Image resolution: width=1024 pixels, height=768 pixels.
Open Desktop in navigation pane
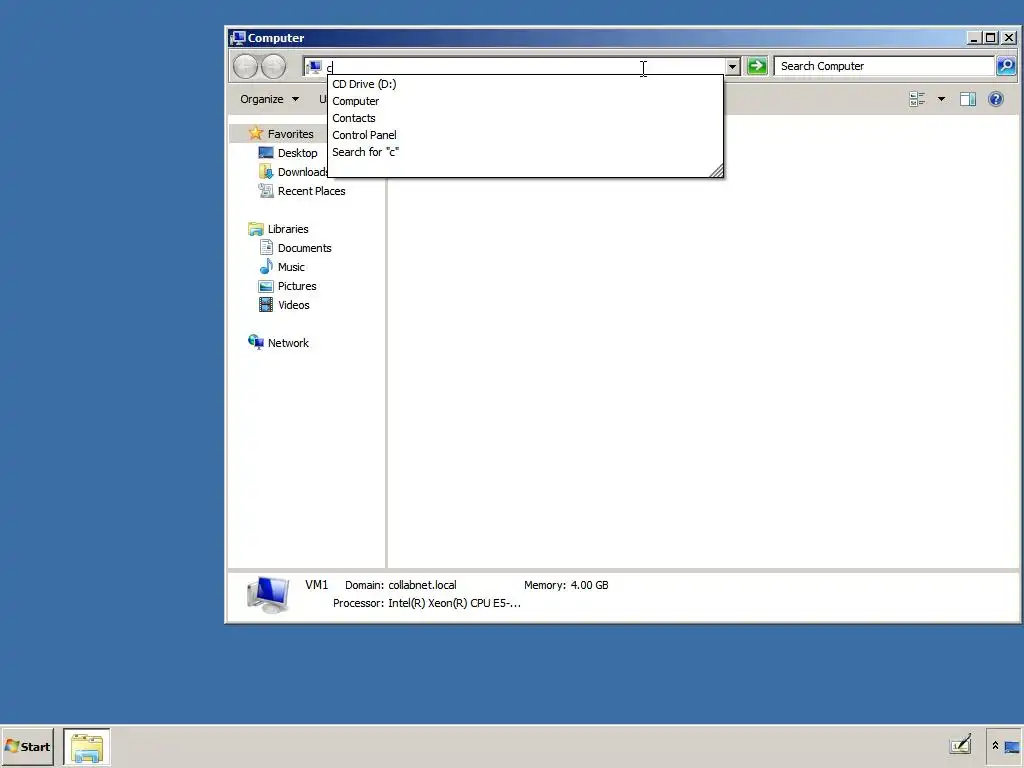(297, 153)
